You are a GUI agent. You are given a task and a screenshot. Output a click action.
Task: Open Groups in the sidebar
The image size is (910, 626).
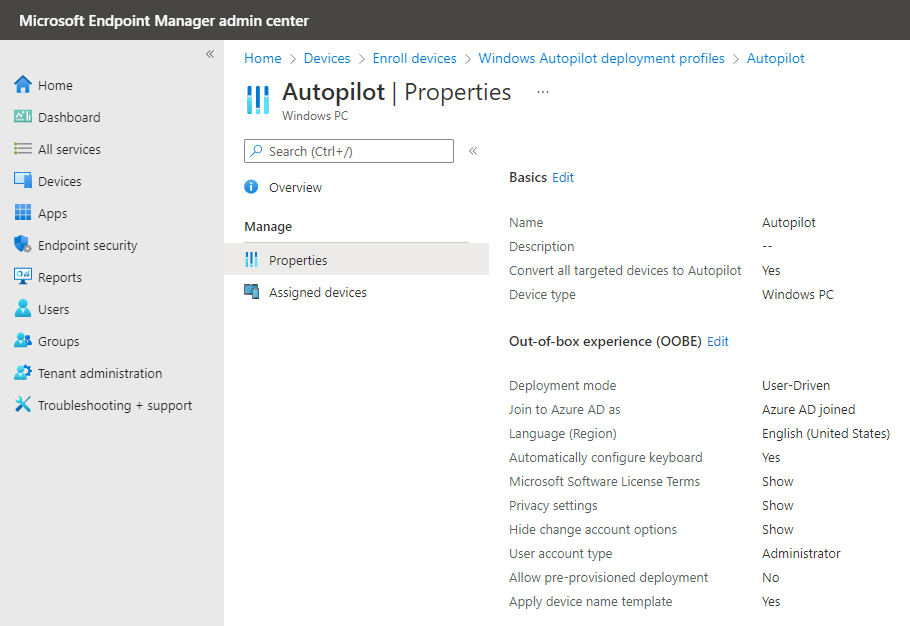click(x=59, y=341)
